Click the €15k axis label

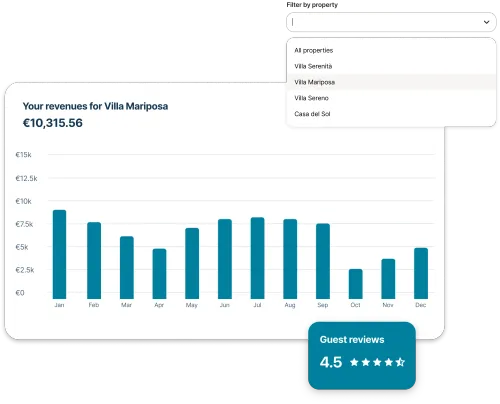point(23,155)
